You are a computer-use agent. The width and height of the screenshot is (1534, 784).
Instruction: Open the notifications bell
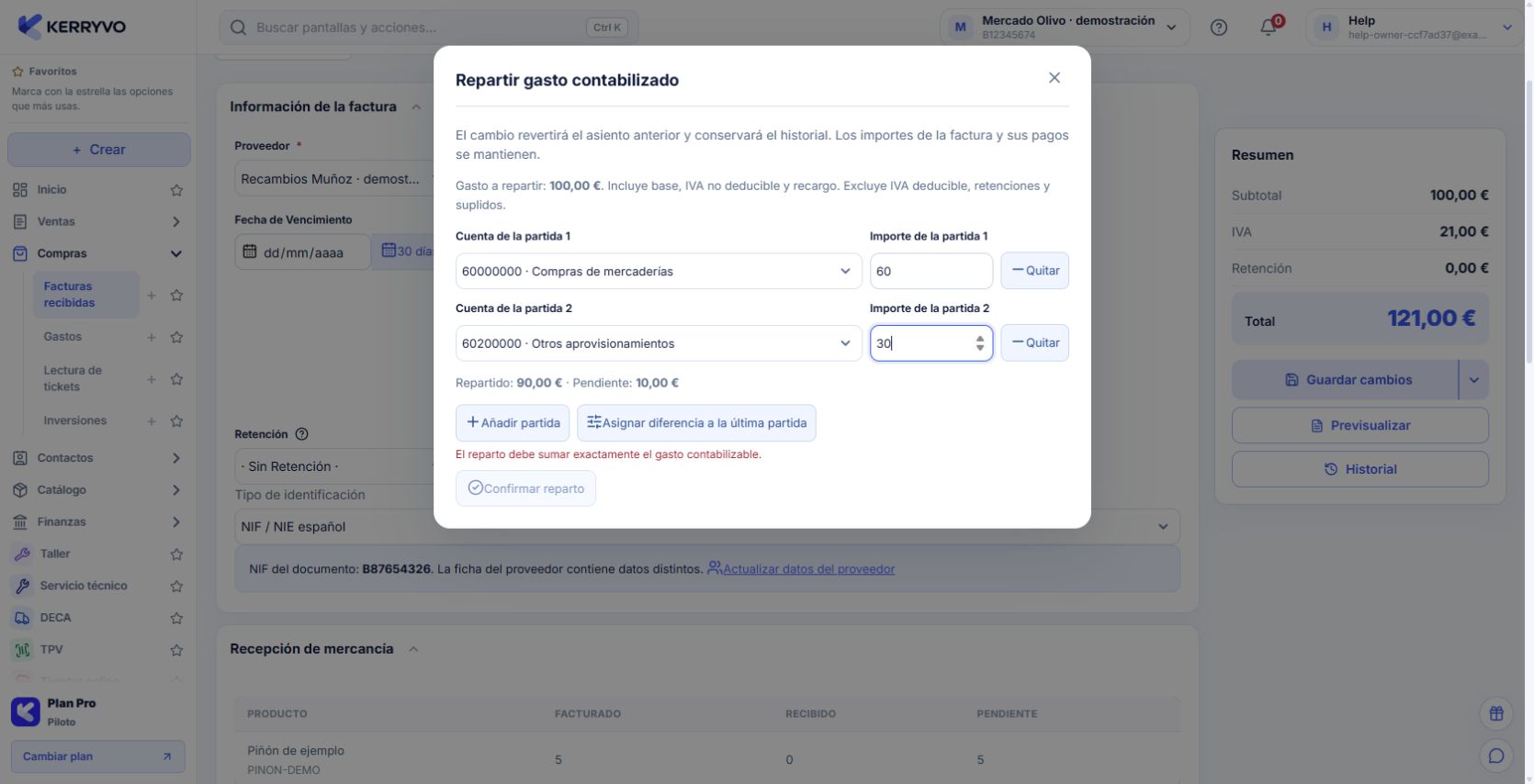coord(1269,28)
